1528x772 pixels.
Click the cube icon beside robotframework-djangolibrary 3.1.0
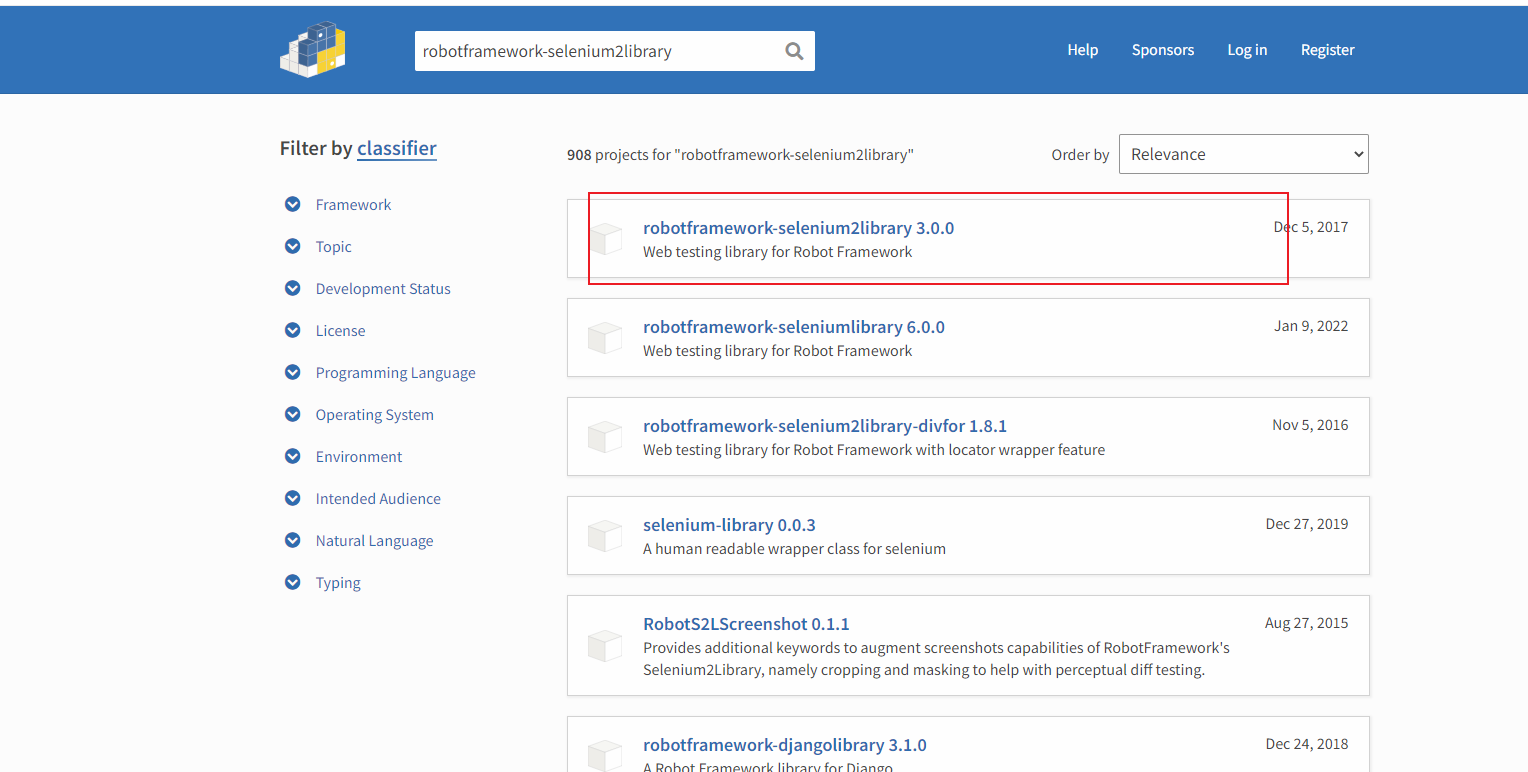tap(605, 756)
